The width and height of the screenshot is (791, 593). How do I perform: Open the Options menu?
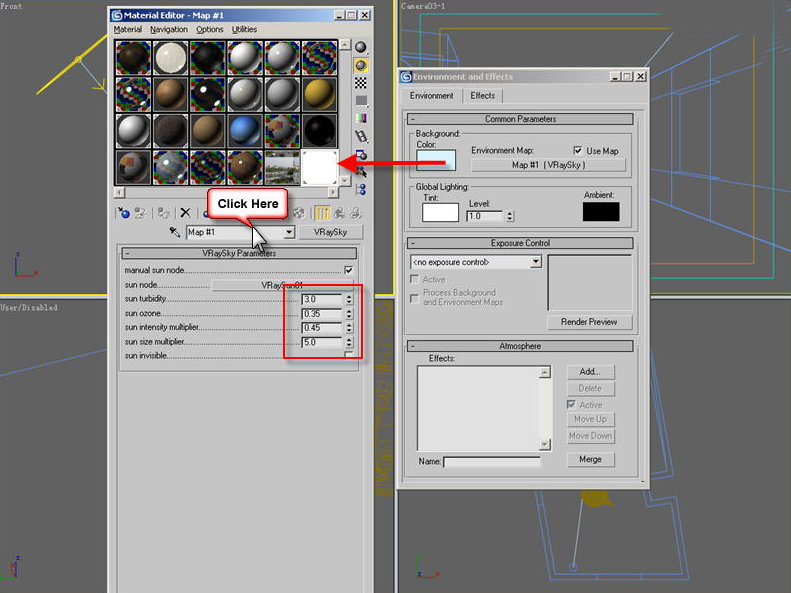point(210,29)
